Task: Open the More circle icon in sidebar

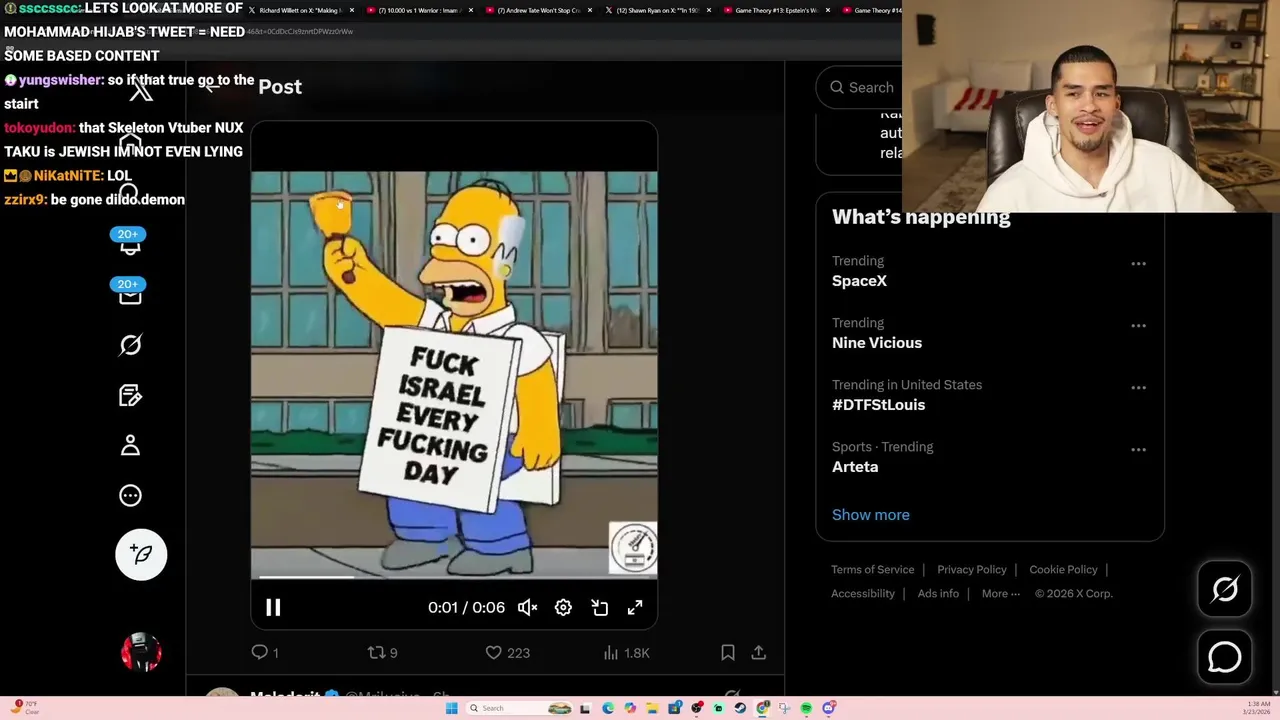Action: [x=130, y=495]
